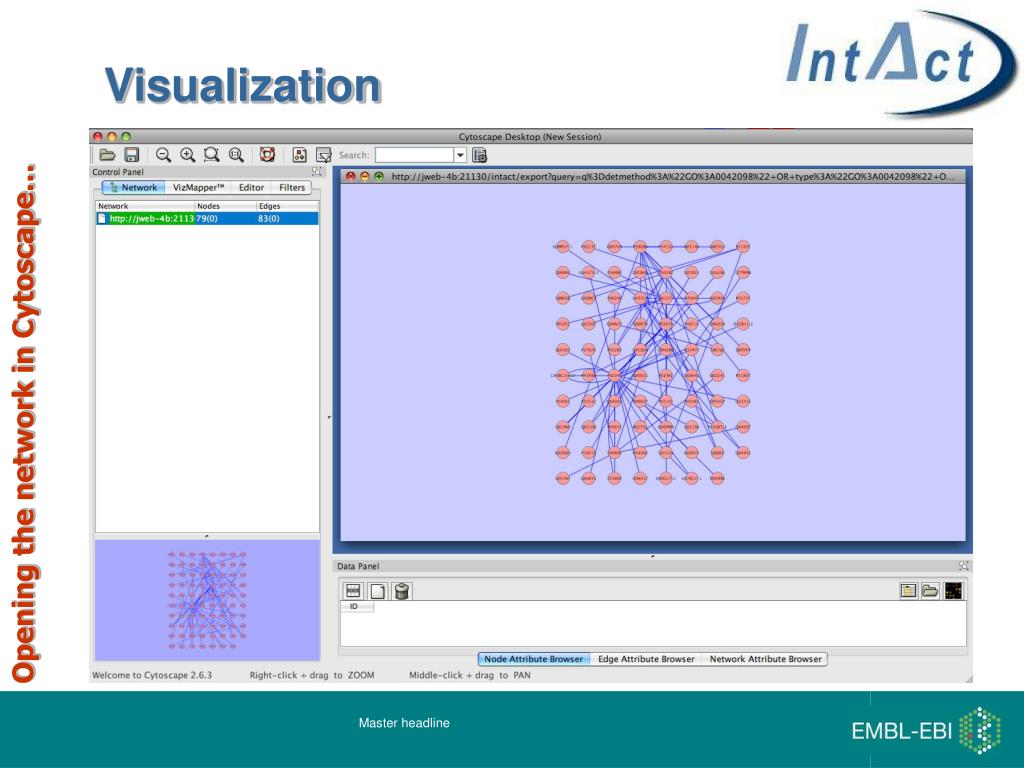Screen dimensions: 1024x768
Task: Click the ID column header in Data Panel
Action: pyautogui.click(x=357, y=607)
